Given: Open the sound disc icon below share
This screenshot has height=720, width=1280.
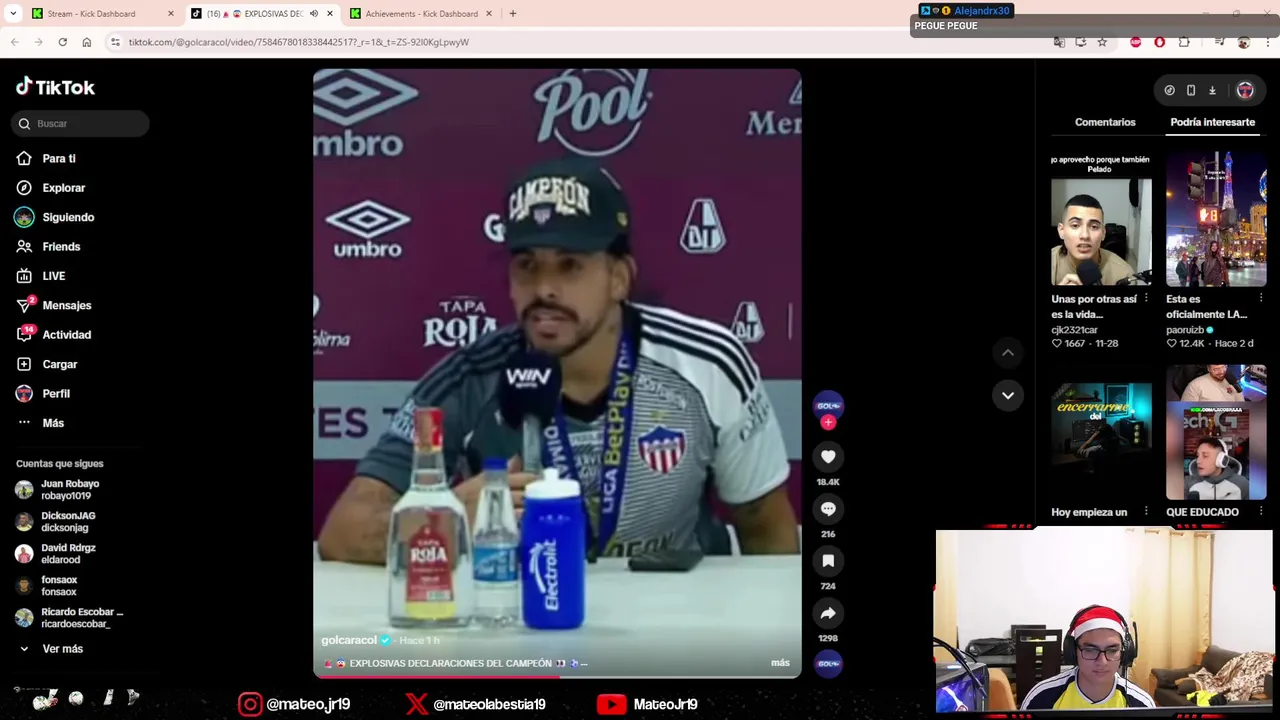Looking at the screenshot, I should point(828,664).
